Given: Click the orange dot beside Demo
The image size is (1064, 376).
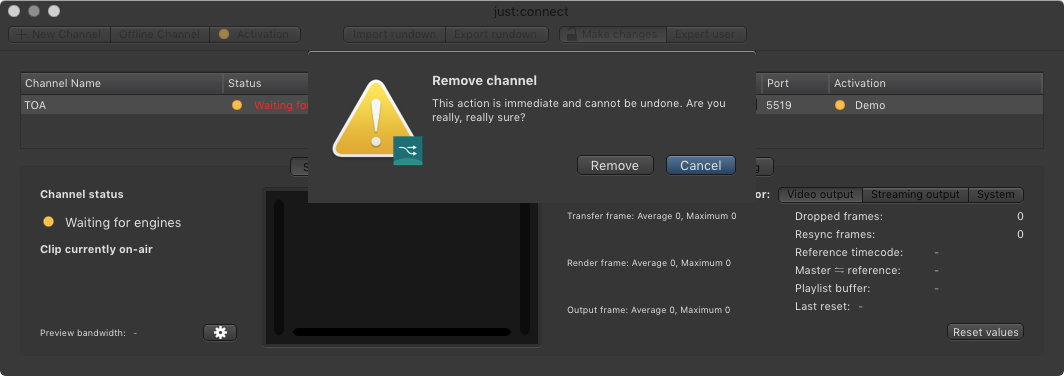Looking at the screenshot, I should tap(840, 105).
